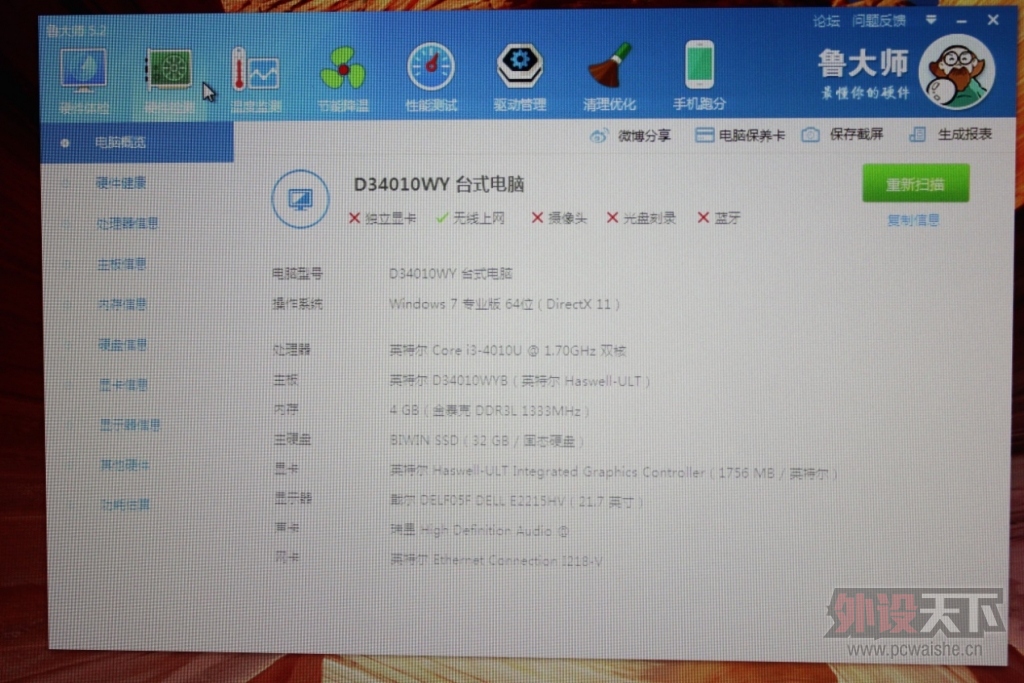The image size is (1024, 683).
Task: Close the 鲁大师 window
Action: click(x=993, y=20)
